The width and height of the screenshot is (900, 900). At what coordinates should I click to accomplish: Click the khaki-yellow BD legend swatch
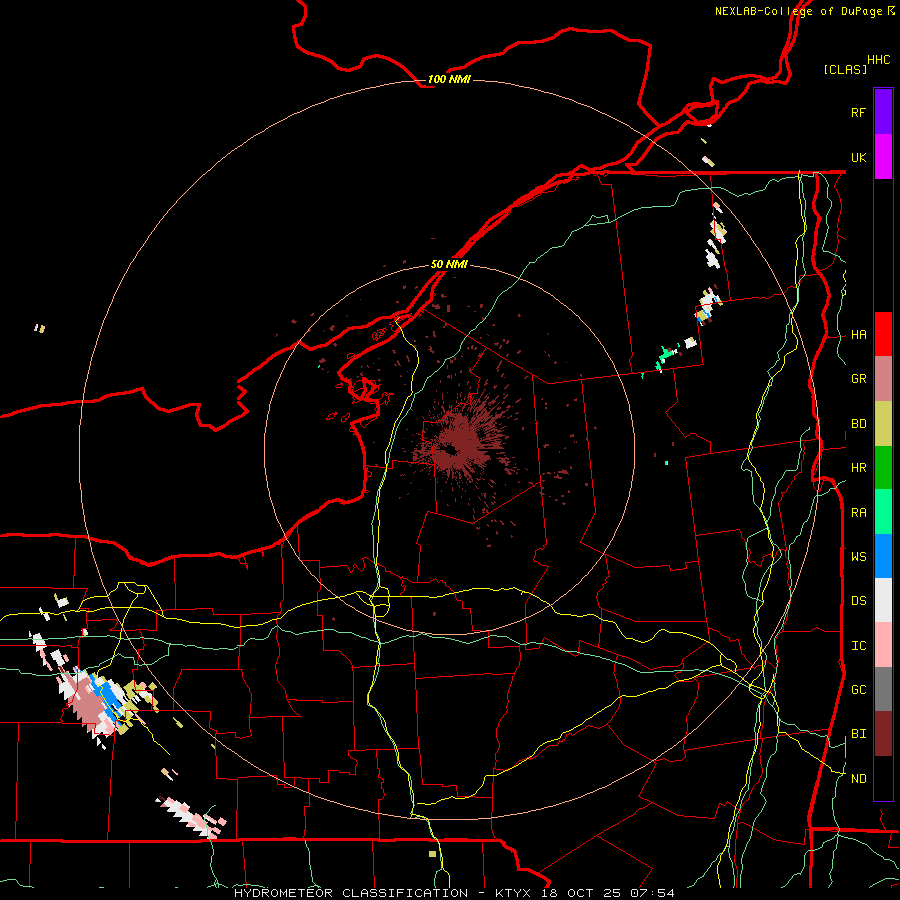point(883,424)
